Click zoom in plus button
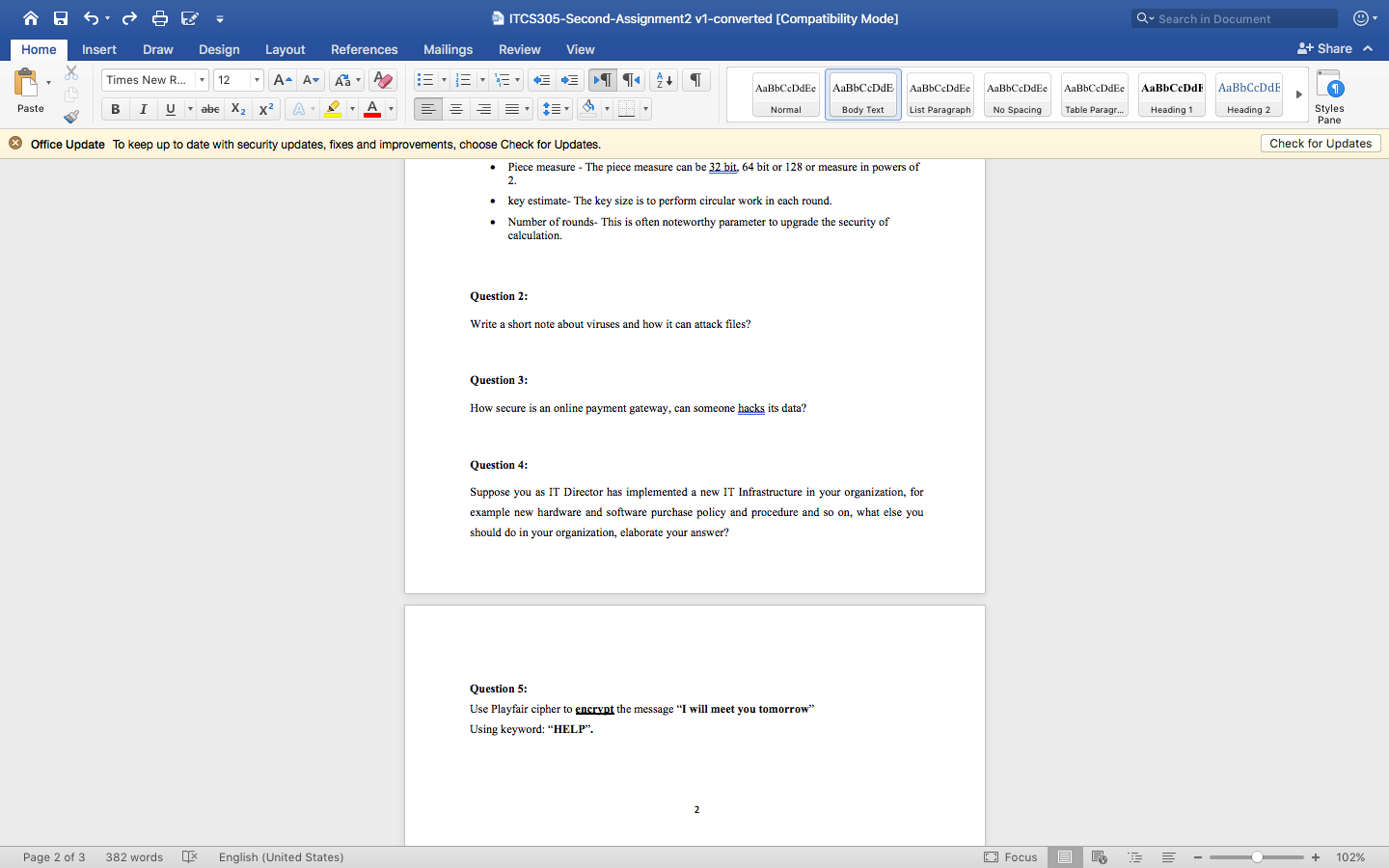Viewport: 1389px width, 868px height. pos(1316,856)
